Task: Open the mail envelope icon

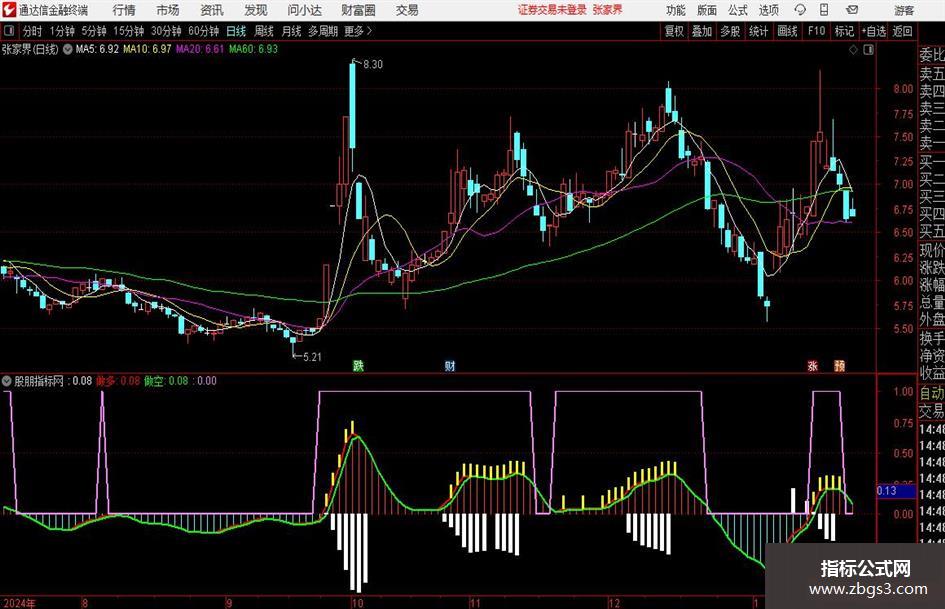Action: pyautogui.click(x=852, y=10)
